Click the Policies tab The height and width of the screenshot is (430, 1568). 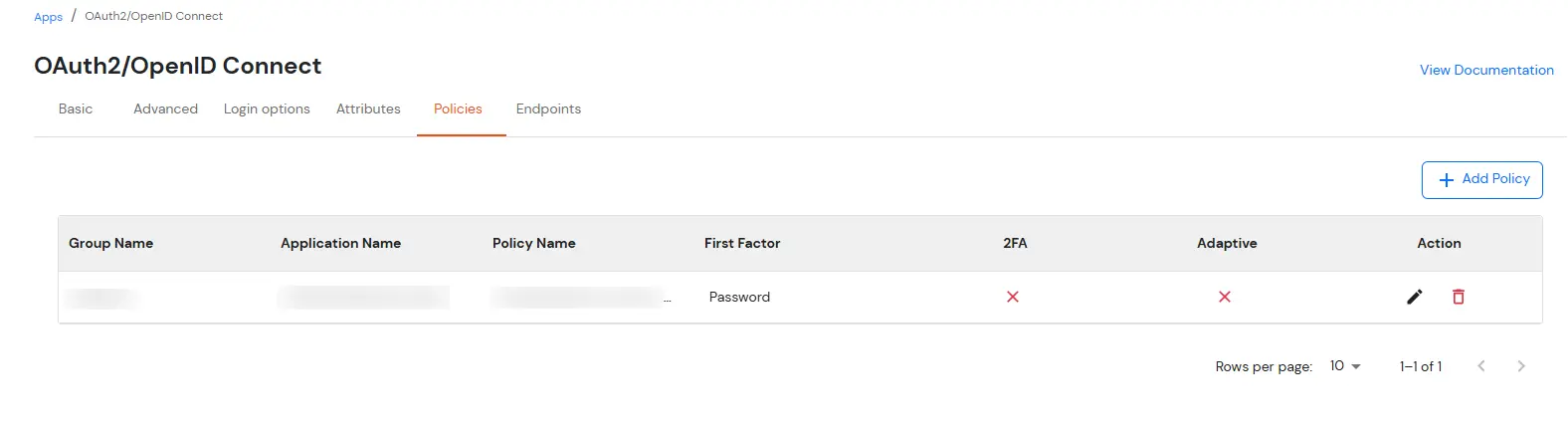click(x=458, y=109)
